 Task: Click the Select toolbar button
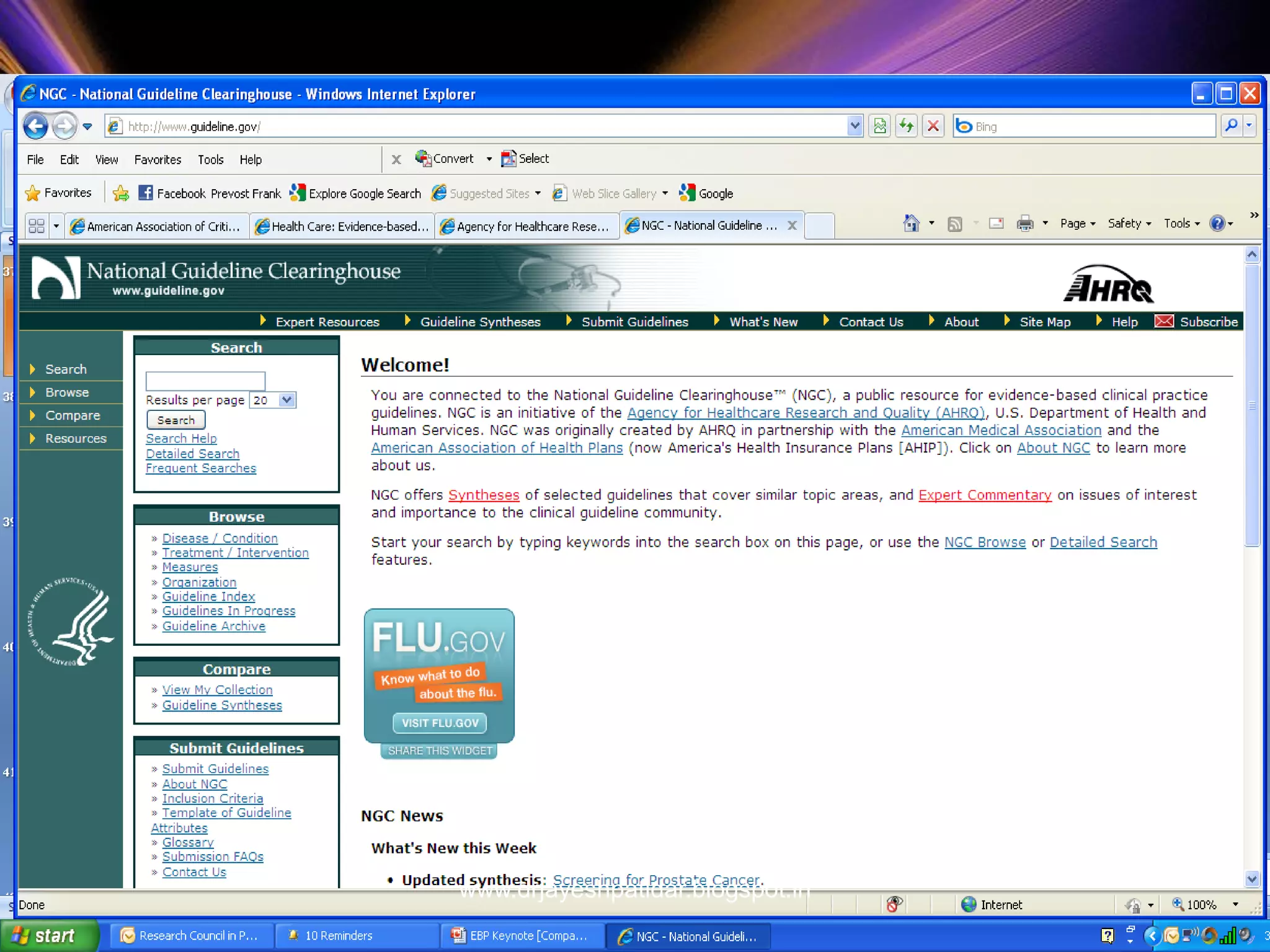(525, 159)
